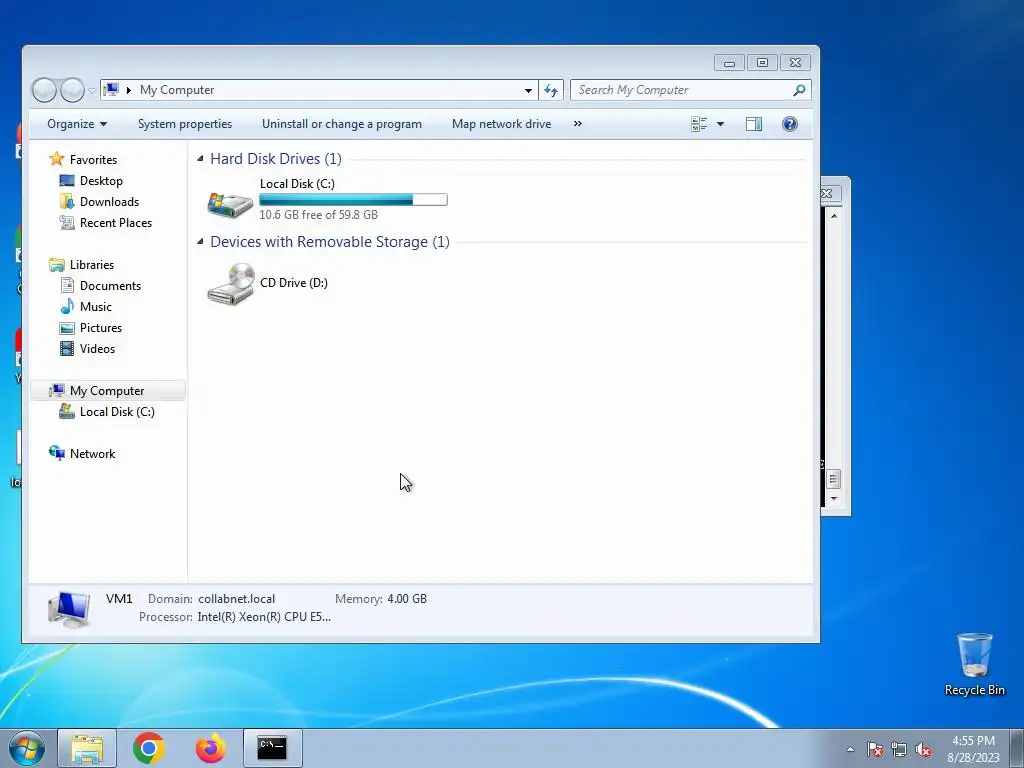Open the Documents library
The height and width of the screenshot is (768, 1024).
point(110,285)
